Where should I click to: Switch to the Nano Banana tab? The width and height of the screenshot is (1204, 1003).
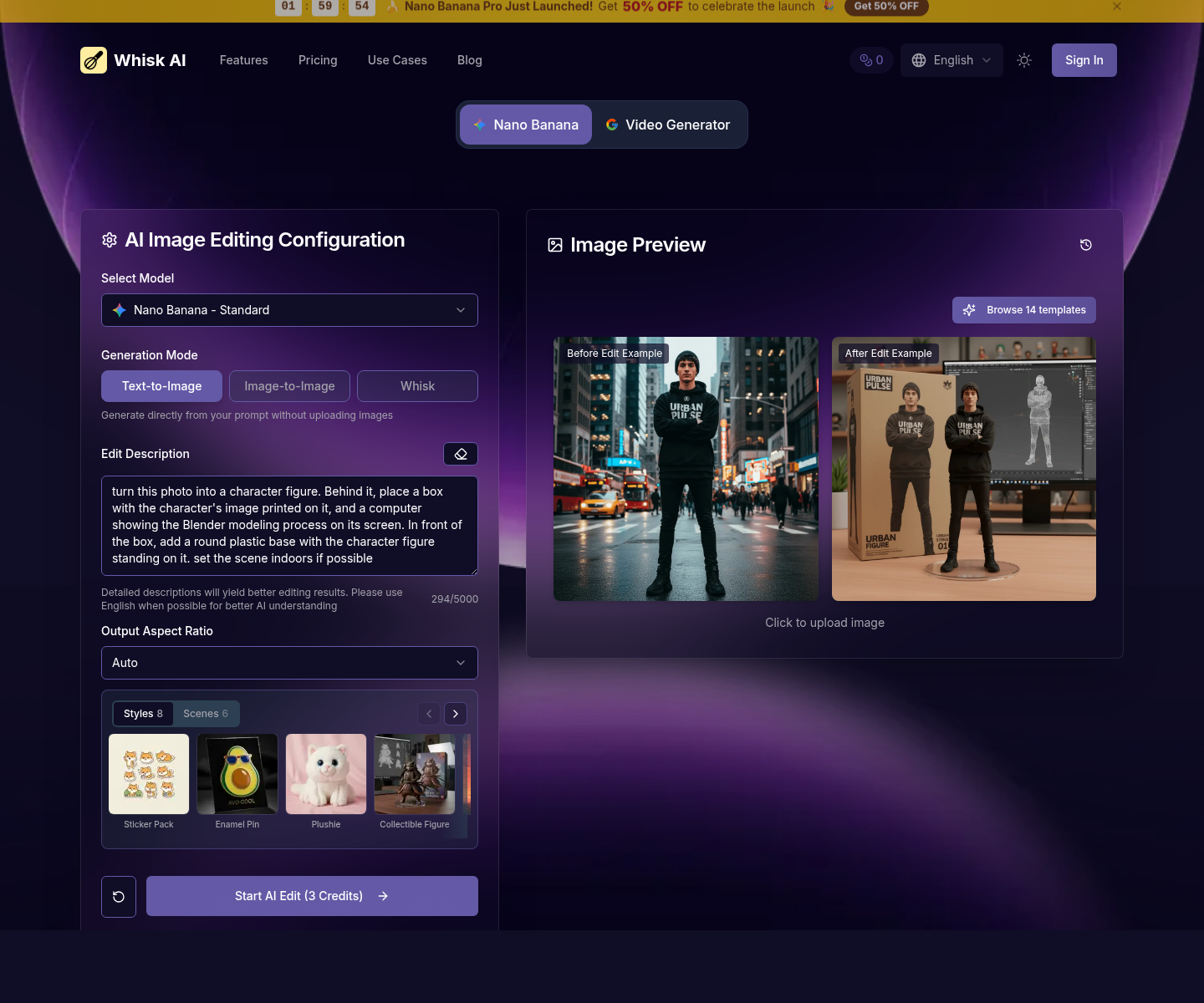point(526,125)
